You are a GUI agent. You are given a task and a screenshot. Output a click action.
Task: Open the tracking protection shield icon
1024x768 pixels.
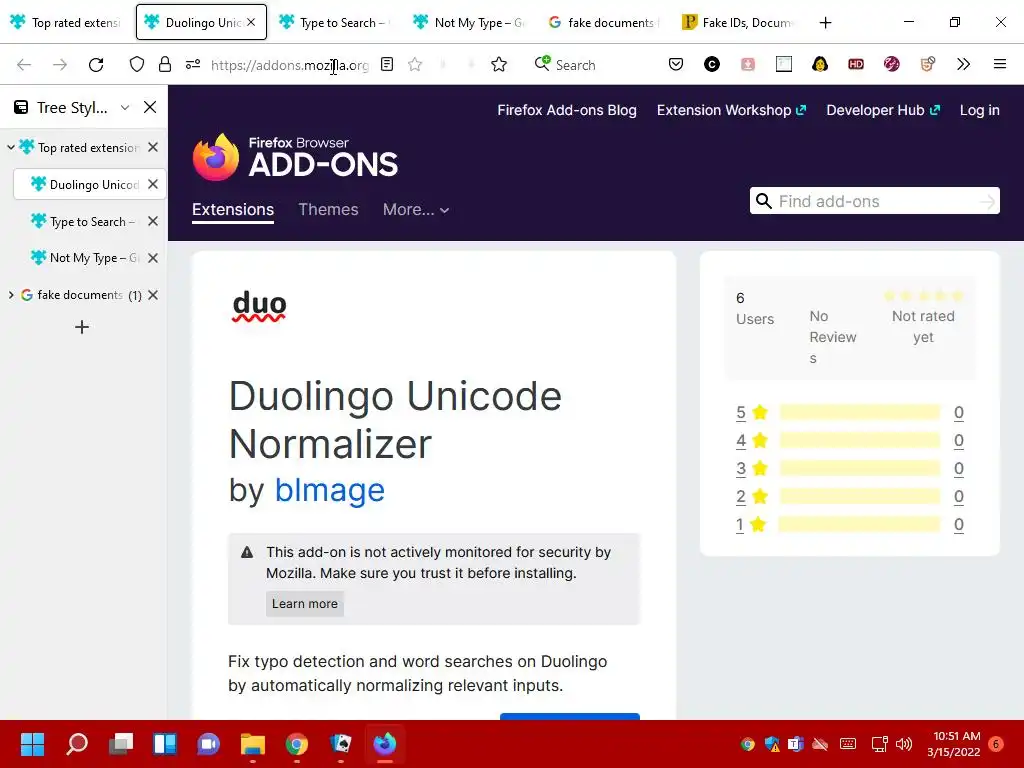pyautogui.click(x=136, y=65)
